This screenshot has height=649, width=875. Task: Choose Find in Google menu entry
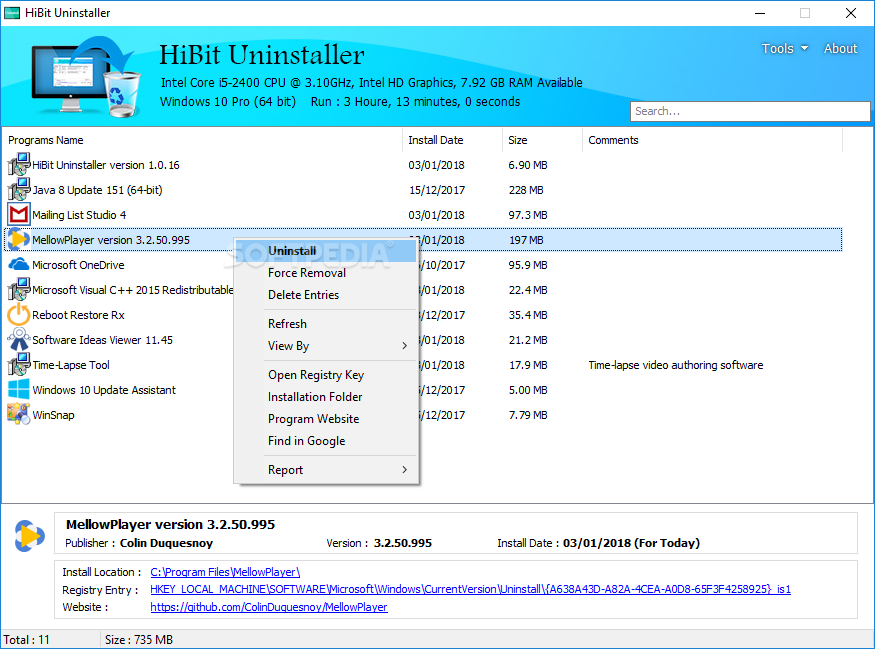pyautogui.click(x=326, y=441)
